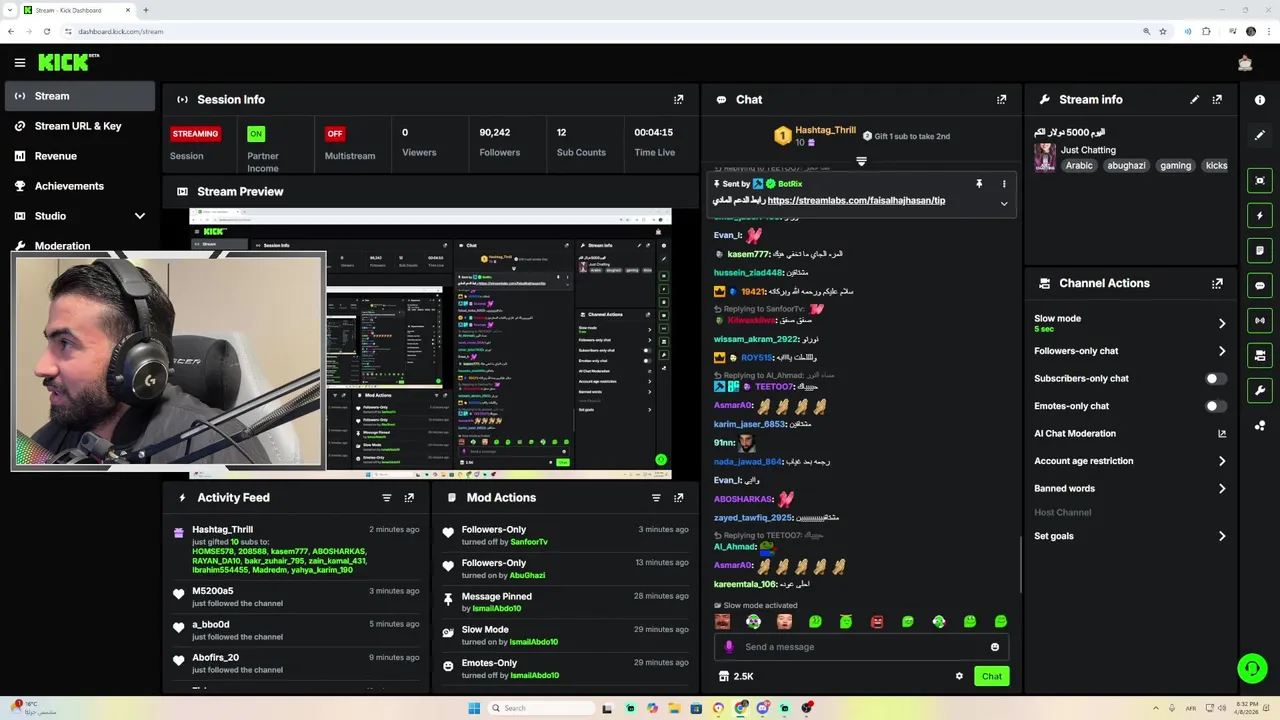Click the Arabic stream tag
Viewport: 1280px width, 720px height.
(1079, 166)
